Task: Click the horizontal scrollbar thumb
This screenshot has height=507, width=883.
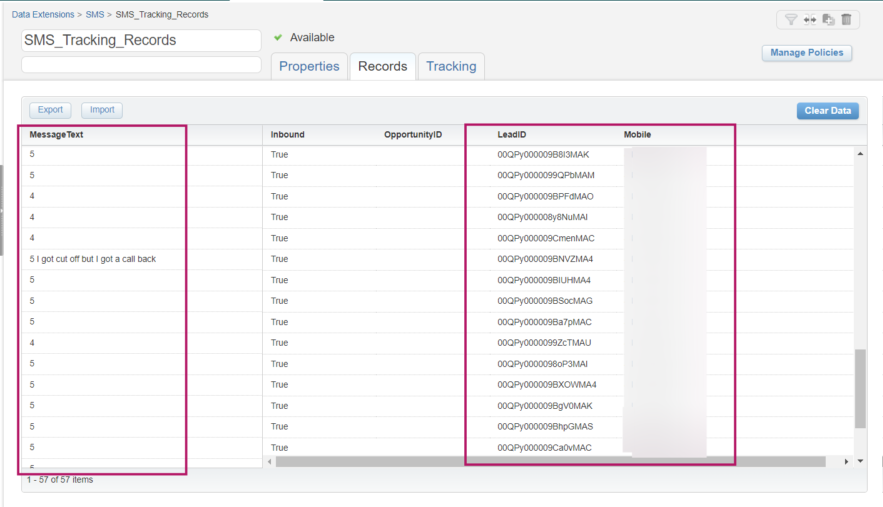Action: (x=551, y=461)
